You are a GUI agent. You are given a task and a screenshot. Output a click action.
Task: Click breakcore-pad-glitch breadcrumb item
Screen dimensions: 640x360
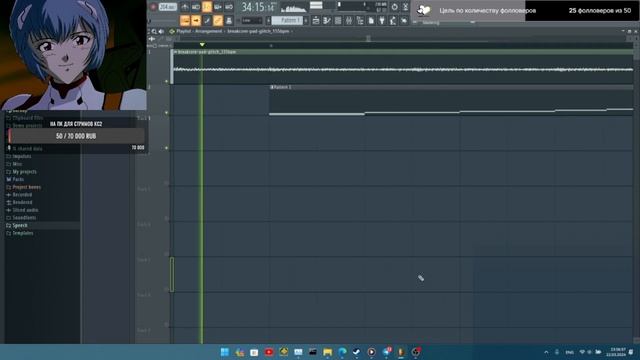258,31
